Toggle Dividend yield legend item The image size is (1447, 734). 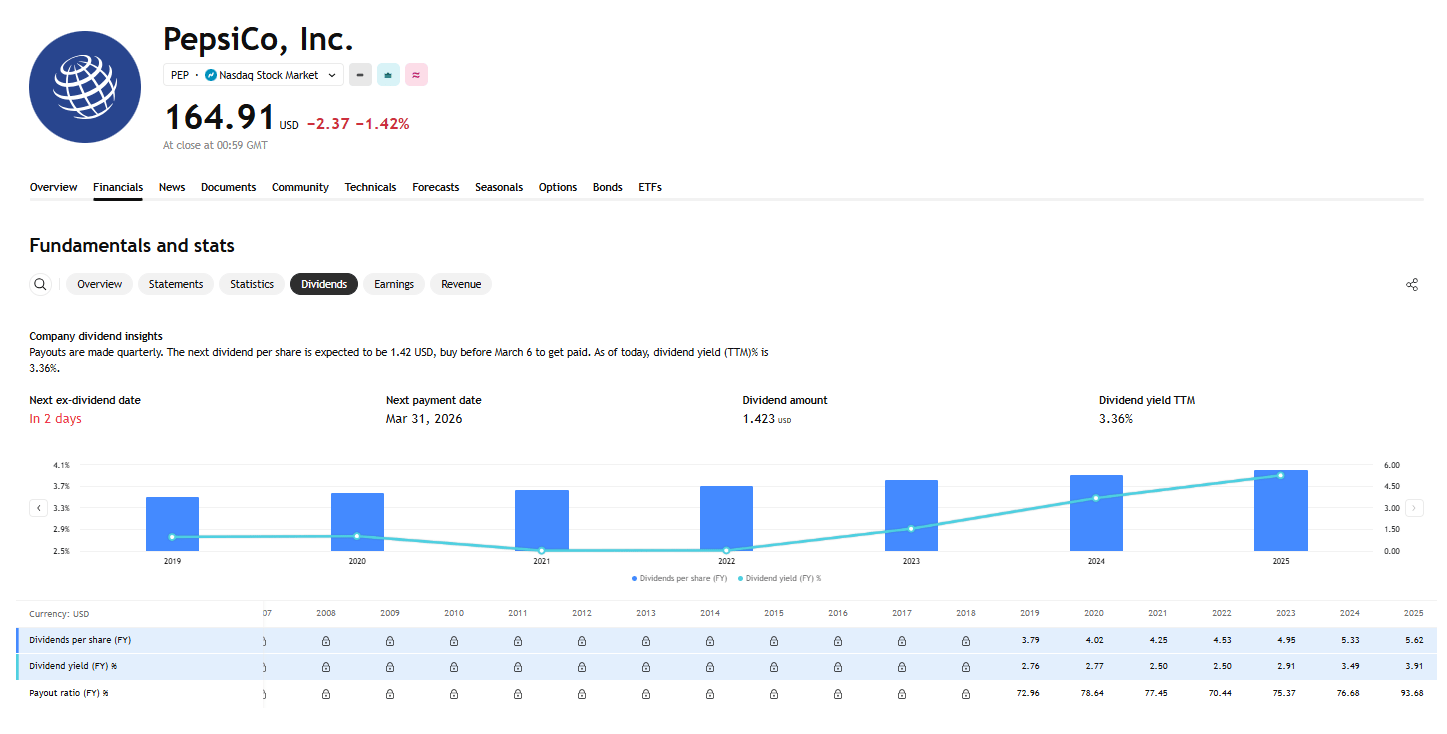779,578
